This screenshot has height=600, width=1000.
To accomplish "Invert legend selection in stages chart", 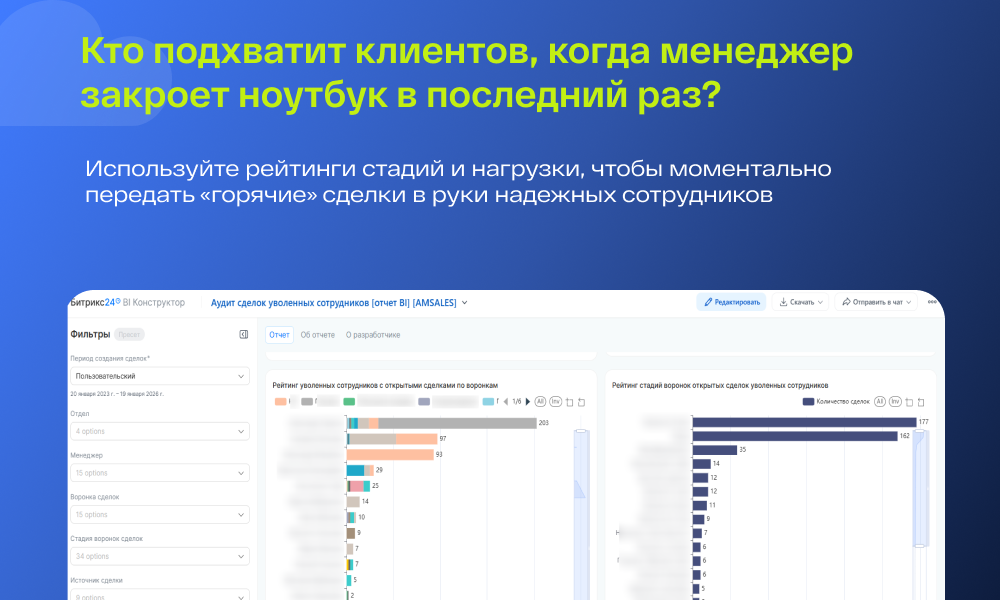I will pos(895,401).
